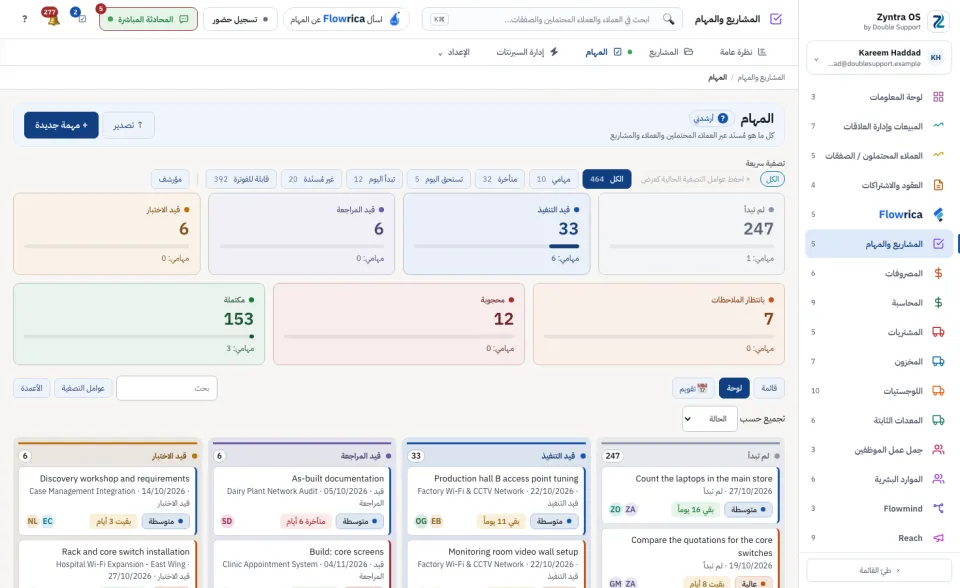Open لوحة المعلومات dashboard sidebar icon

[x=938, y=97]
